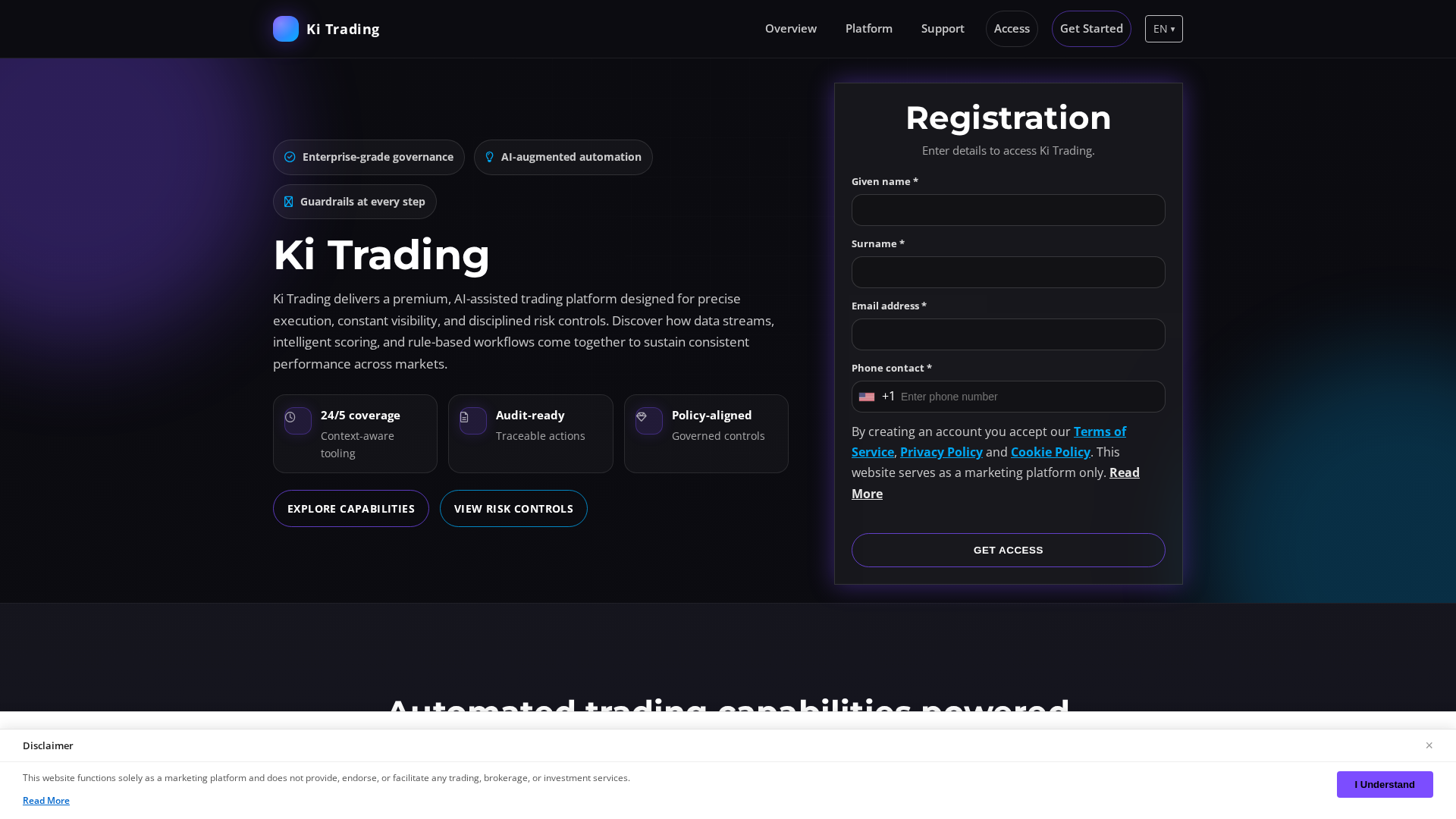The image size is (1456, 819).
Task: Open the Cookie Policy link
Action: coord(1050,452)
